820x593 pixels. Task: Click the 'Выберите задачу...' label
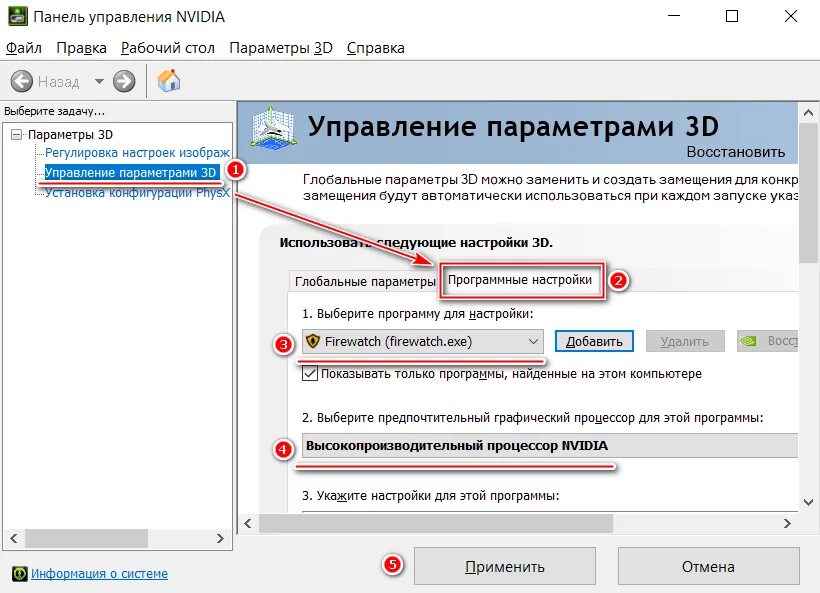(54, 111)
